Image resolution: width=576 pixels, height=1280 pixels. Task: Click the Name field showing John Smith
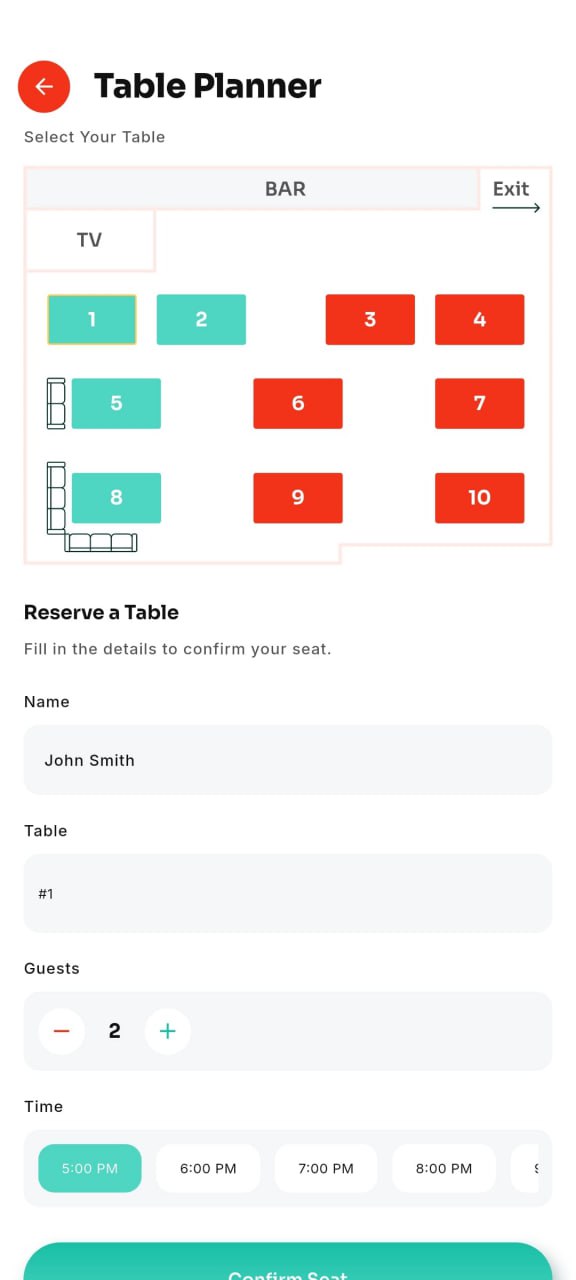(x=287, y=760)
